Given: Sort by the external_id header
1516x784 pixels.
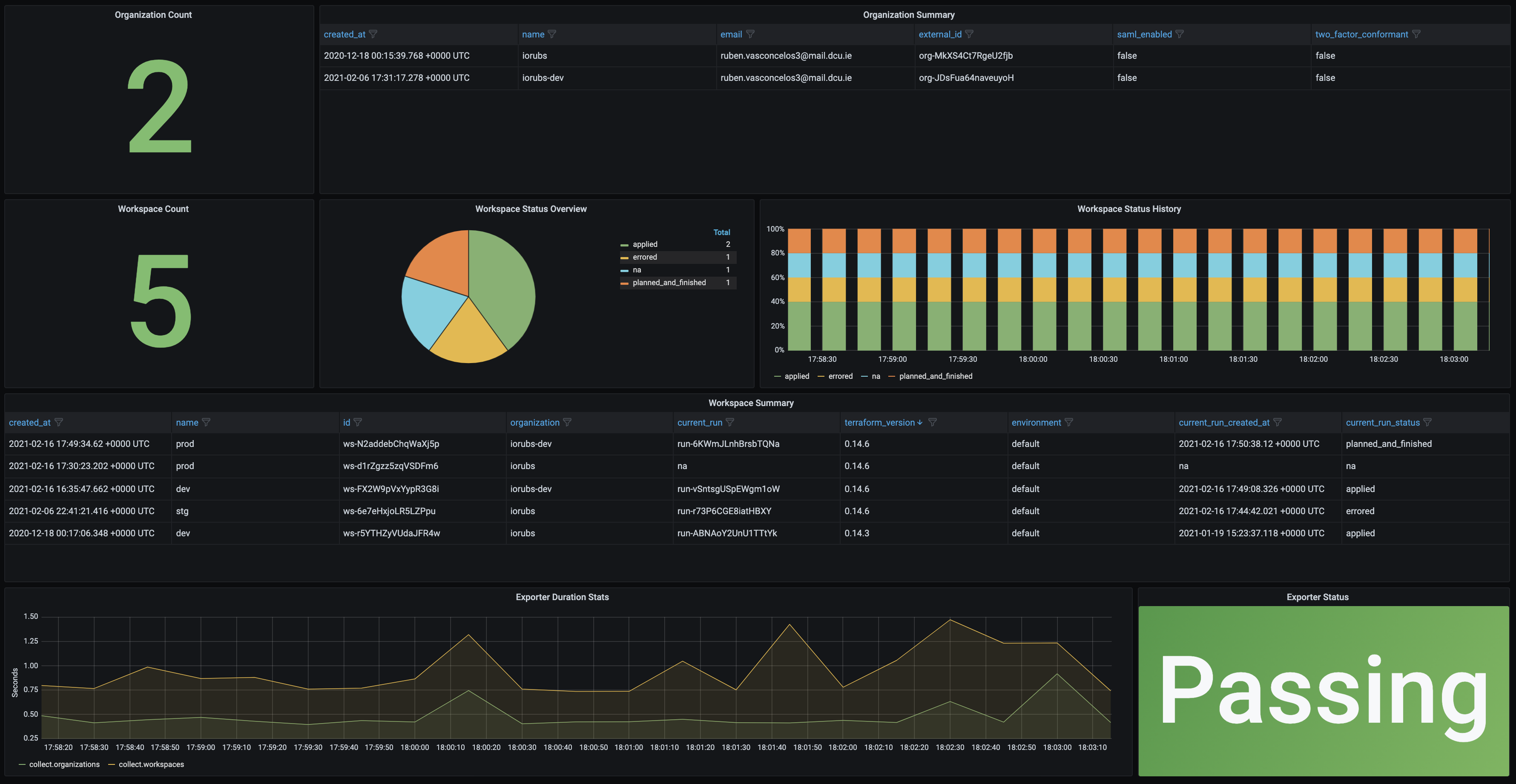Looking at the screenshot, I should [940, 34].
